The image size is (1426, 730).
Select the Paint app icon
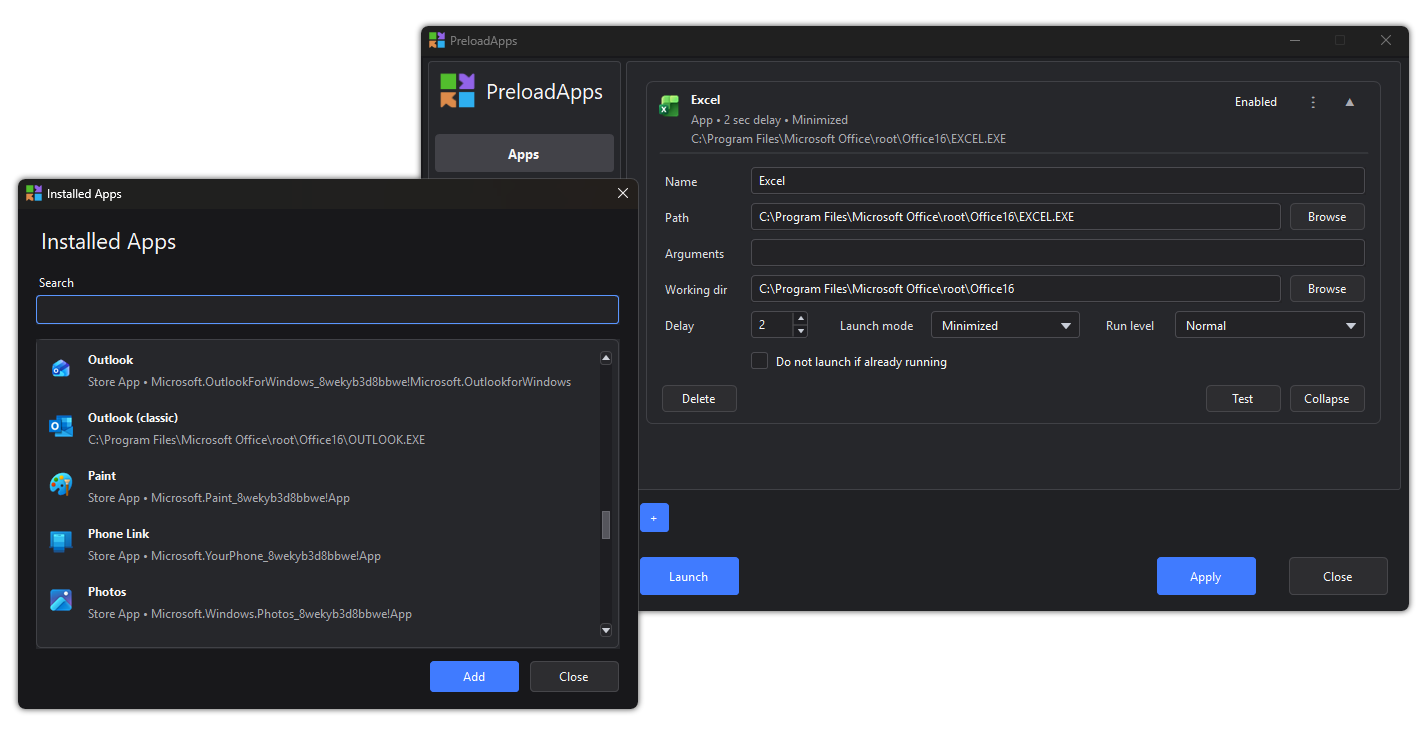click(x=61, y=485)
